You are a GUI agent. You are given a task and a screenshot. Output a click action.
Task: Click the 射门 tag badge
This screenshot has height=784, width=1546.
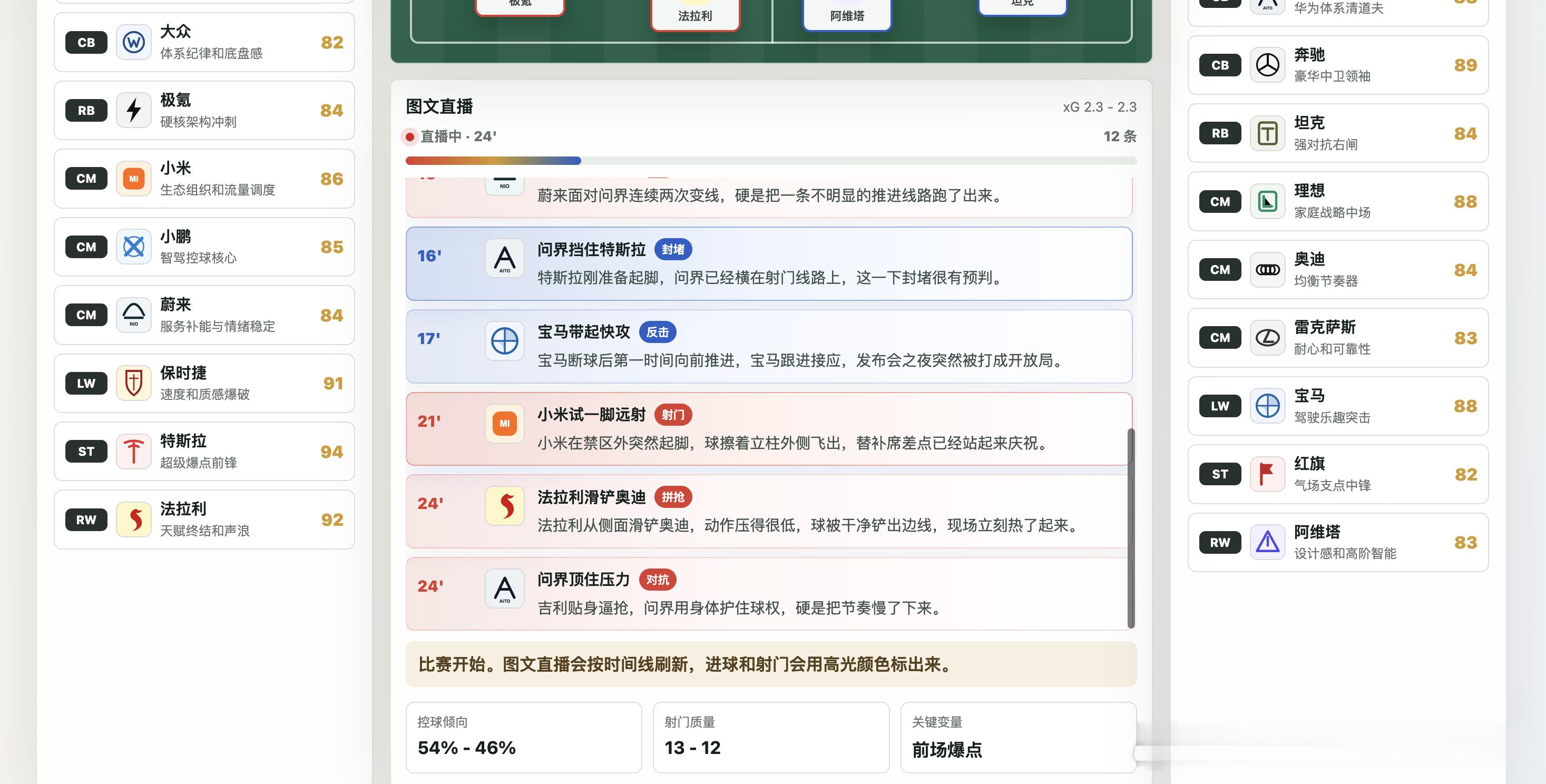pyautogui.click(x=673, y=414)
